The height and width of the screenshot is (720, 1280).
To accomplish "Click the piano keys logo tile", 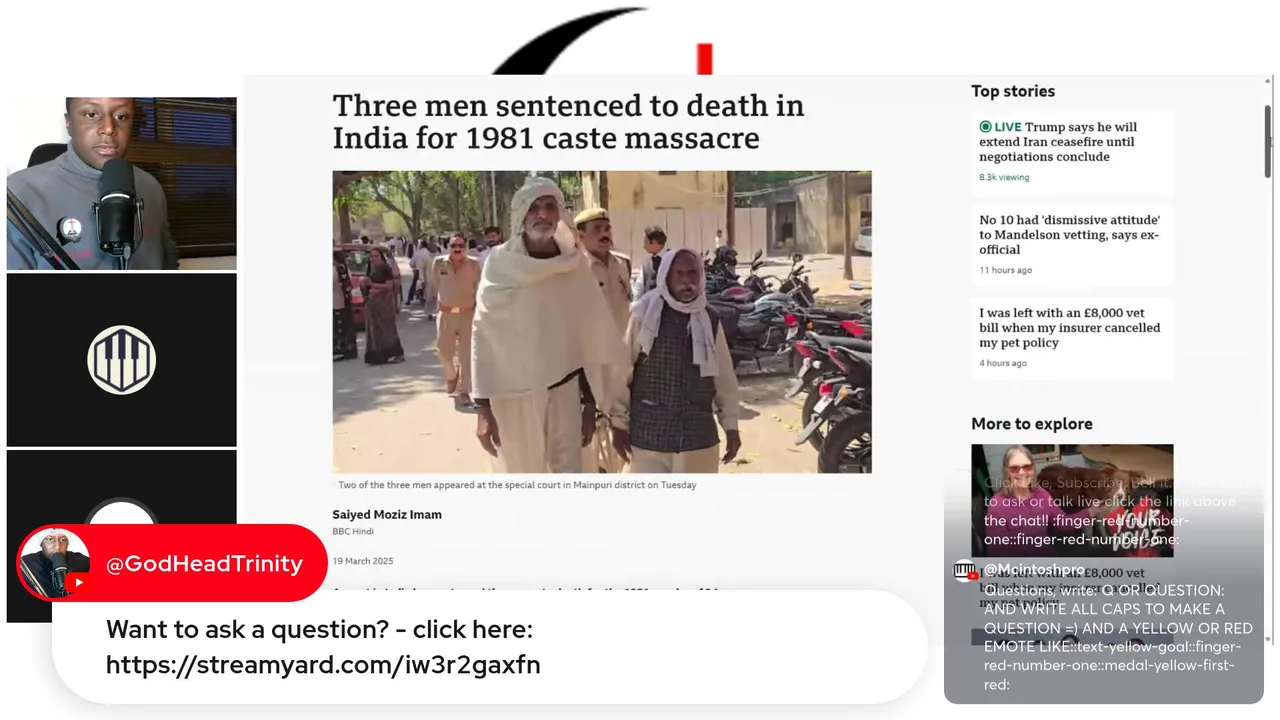I will pyautogui.click(x=122, y=360).
